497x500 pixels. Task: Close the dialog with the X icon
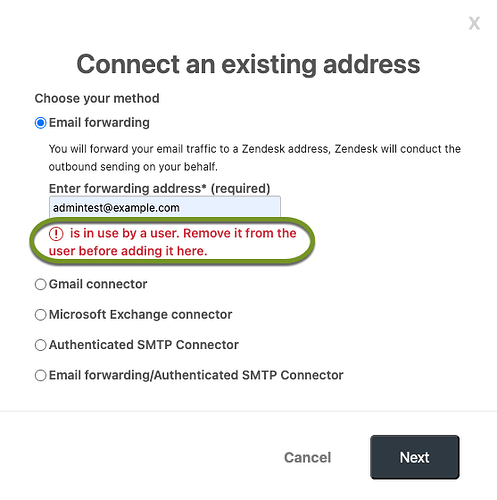coord(474,23)
